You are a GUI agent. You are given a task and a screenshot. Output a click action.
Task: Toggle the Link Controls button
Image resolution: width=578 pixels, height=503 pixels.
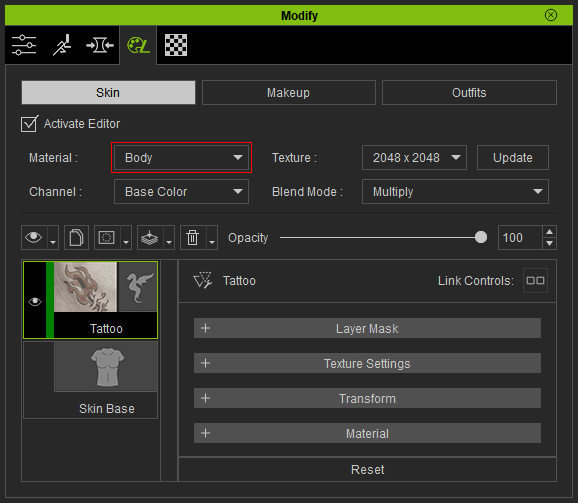point(535,281)
